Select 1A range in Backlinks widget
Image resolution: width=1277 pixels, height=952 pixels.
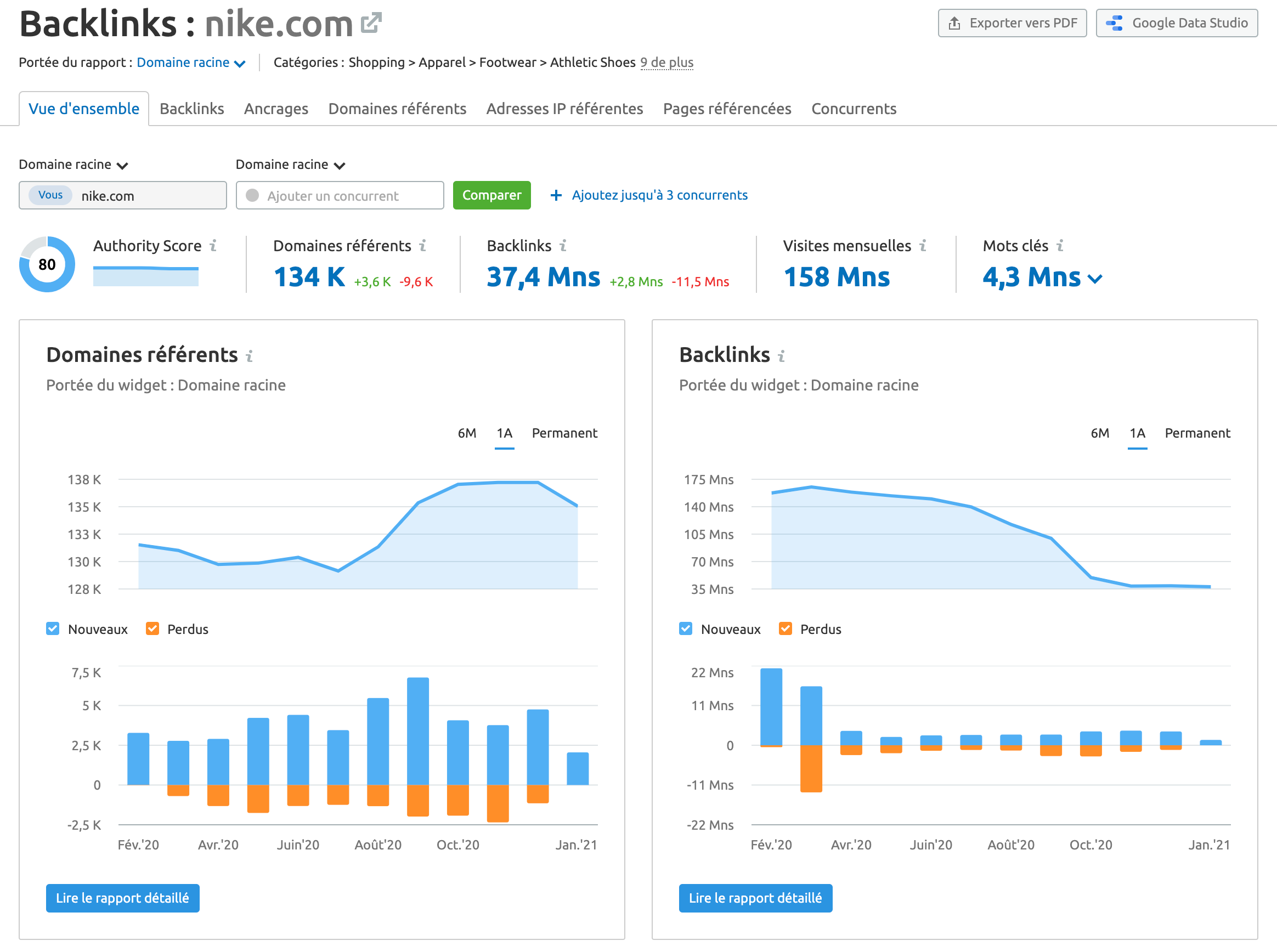pyautogui.click(x=1137, y=433)
